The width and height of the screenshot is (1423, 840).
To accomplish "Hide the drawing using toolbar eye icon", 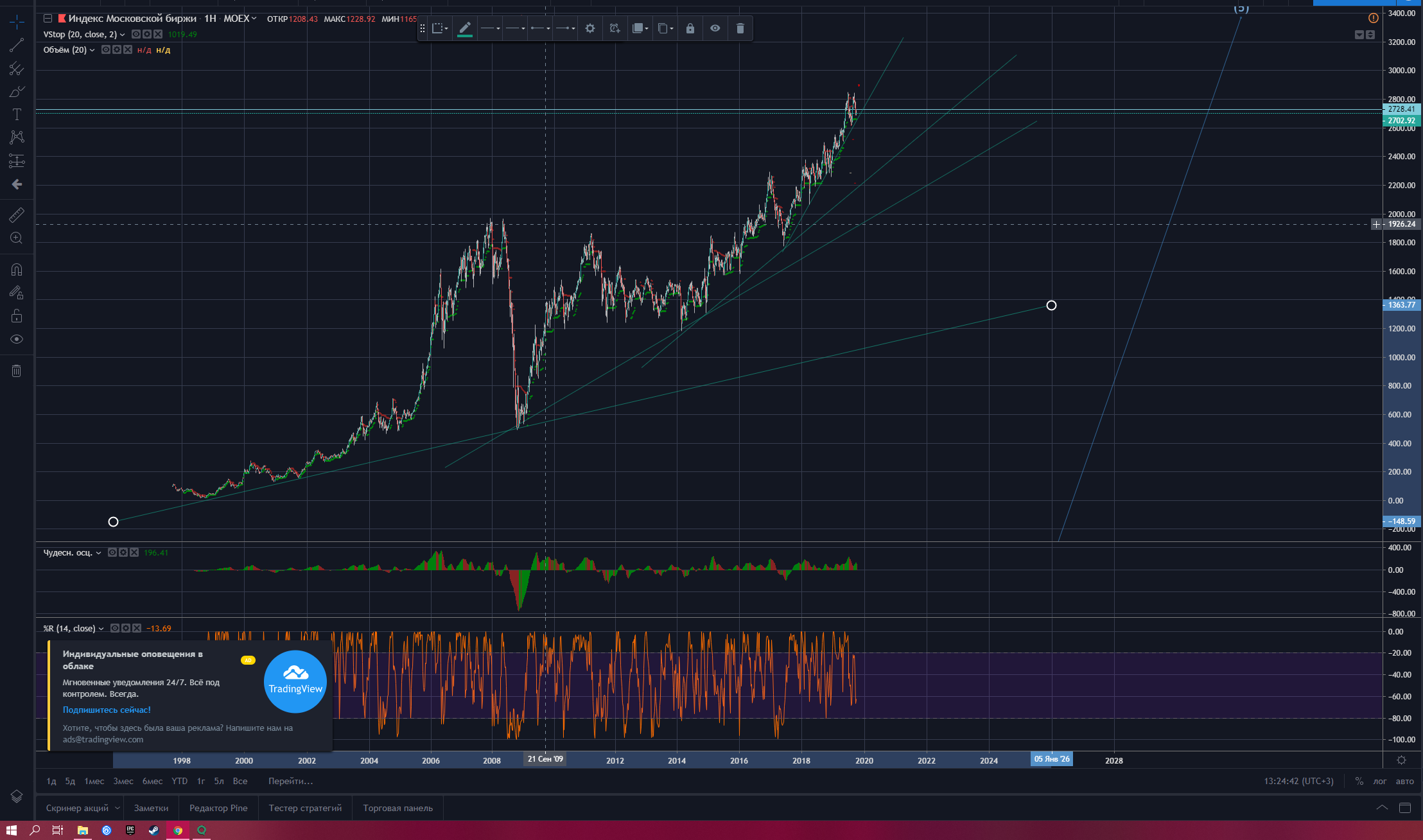I will [x=715, y=28].
